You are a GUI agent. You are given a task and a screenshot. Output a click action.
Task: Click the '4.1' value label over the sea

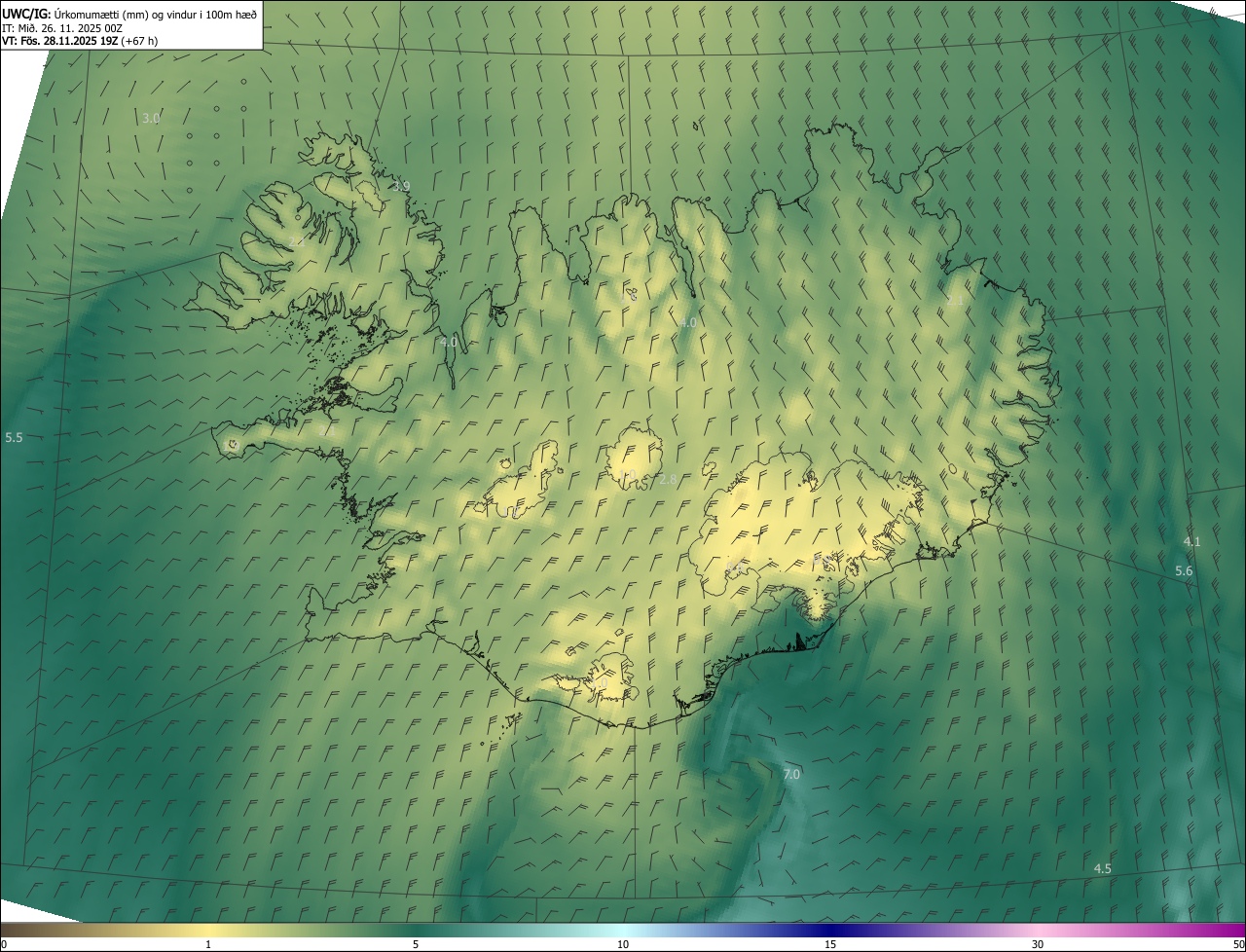(1191, 541)
